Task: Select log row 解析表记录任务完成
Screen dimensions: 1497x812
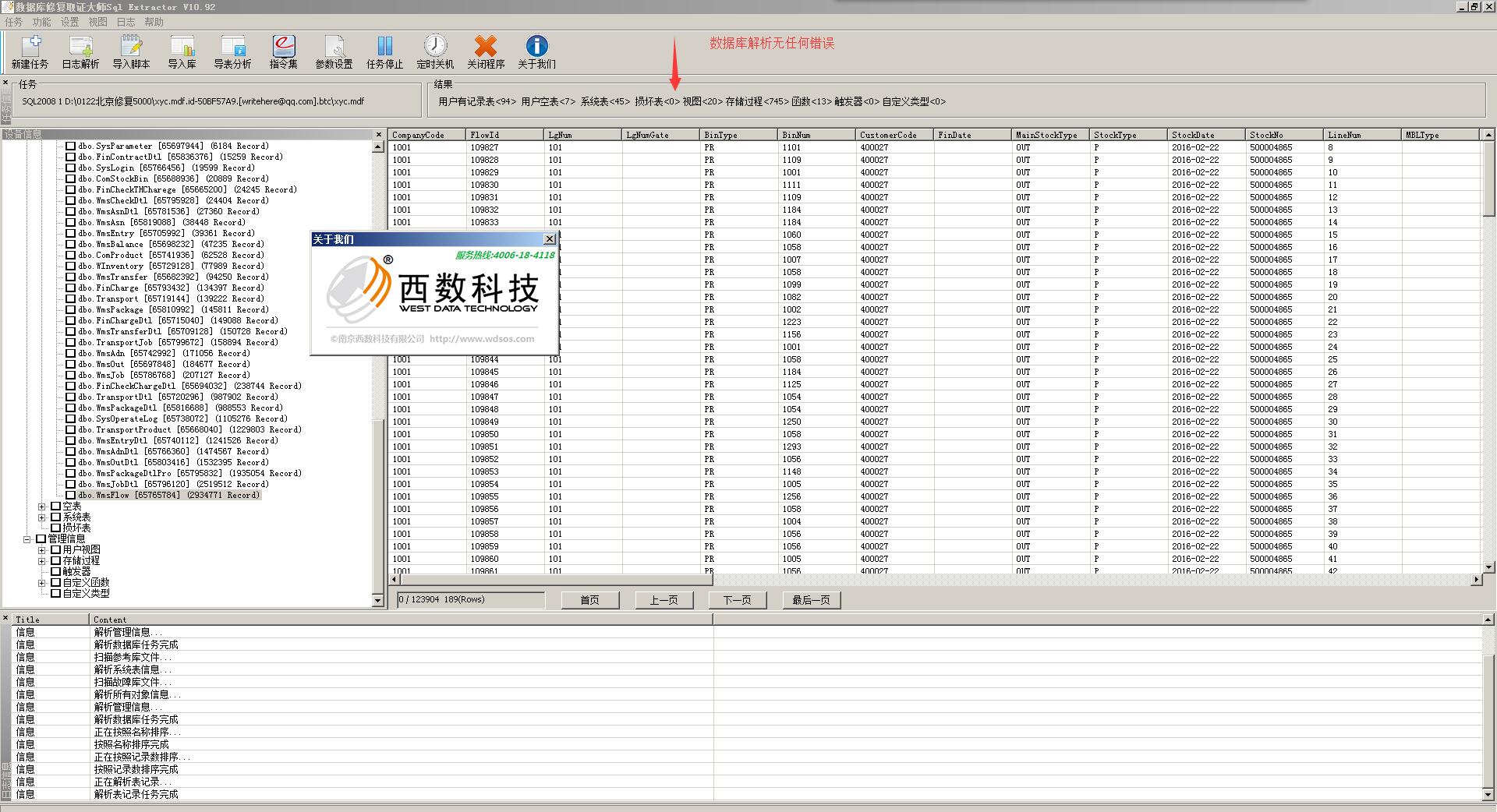Action: coord(747,794)
